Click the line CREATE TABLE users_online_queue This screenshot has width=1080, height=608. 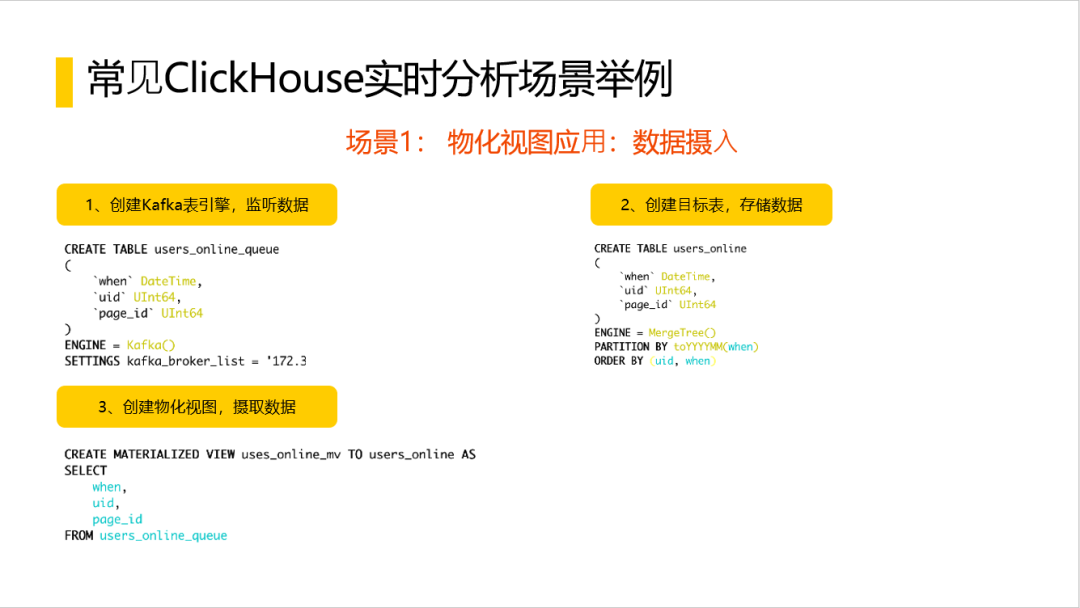172,249
